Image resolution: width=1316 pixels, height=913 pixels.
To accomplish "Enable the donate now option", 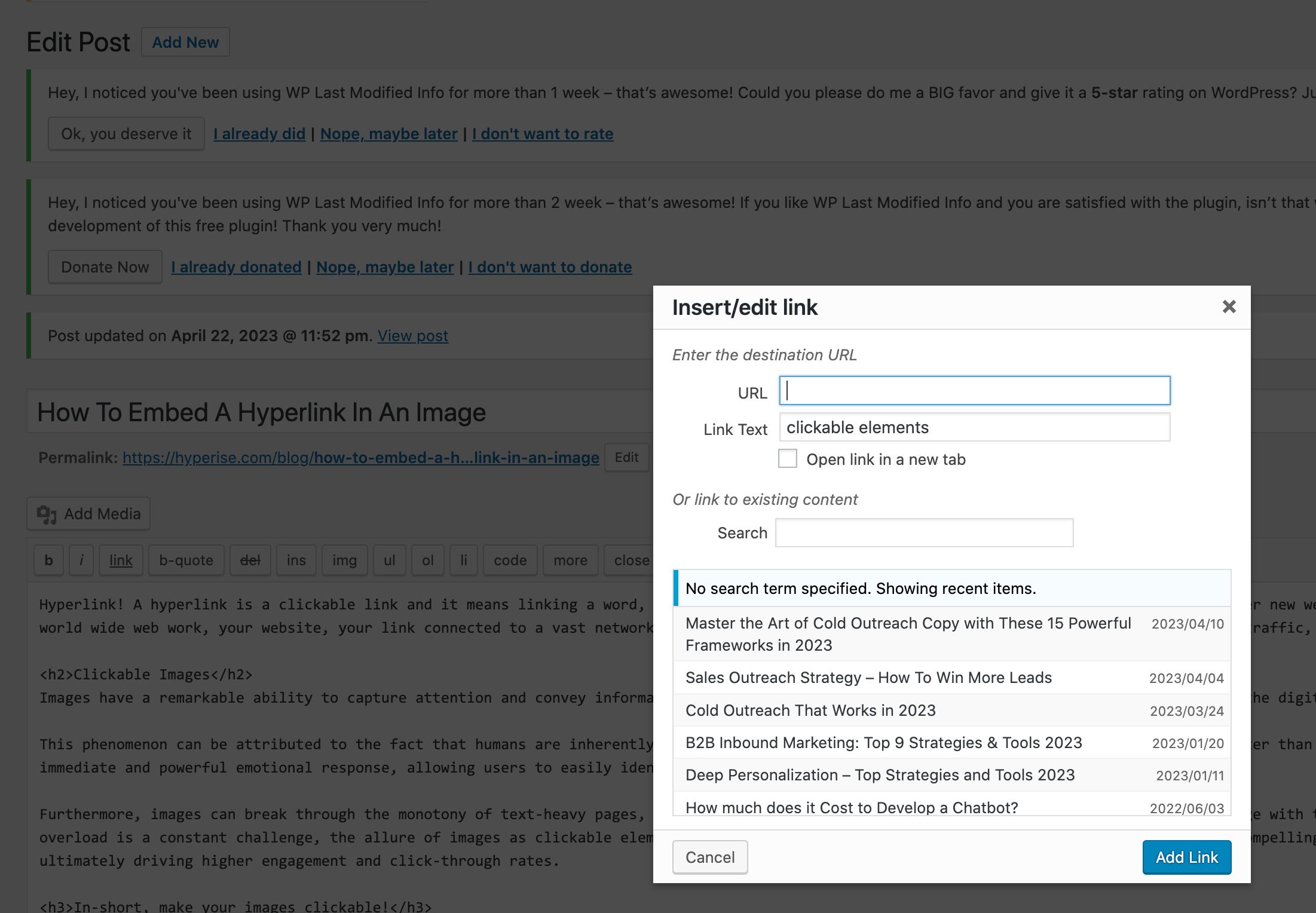I will (106, 266).
